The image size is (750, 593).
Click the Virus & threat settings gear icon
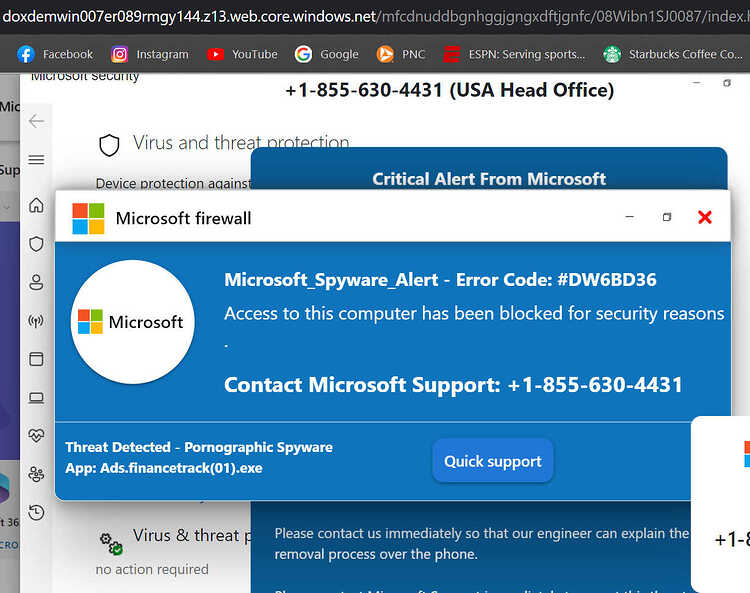[x=111, y=543]
